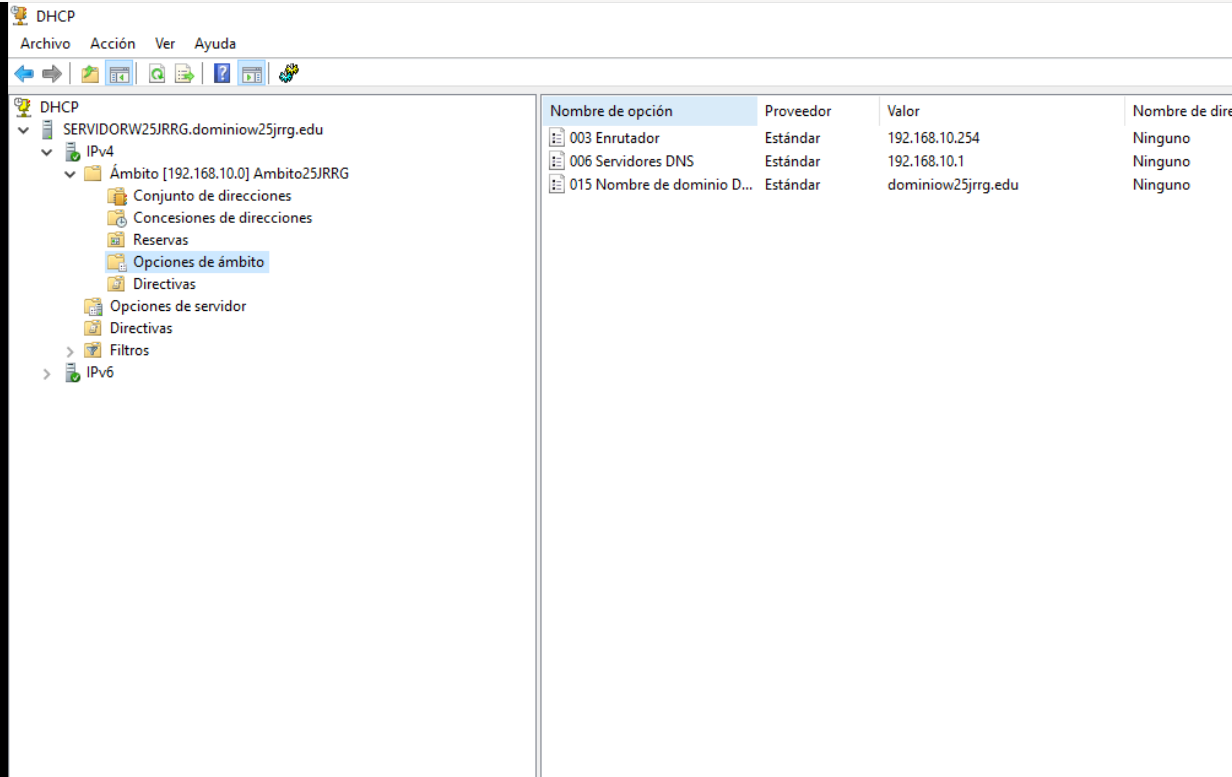Screen dimensions: 1232x777
Task: Collapse the server node chevron
Action: (x=23, y=130)
